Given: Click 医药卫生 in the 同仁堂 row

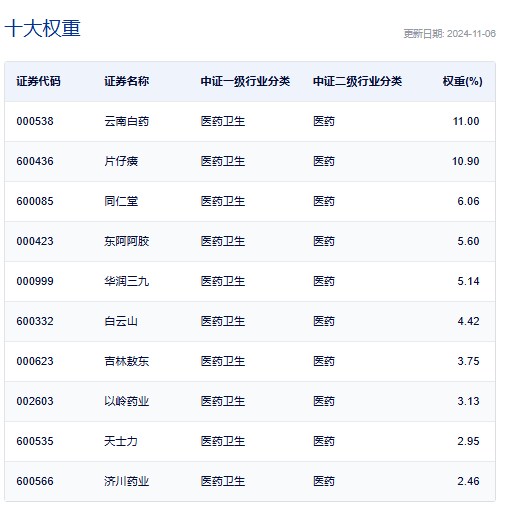Looking at the screenshot, I should tap(223, 201).
